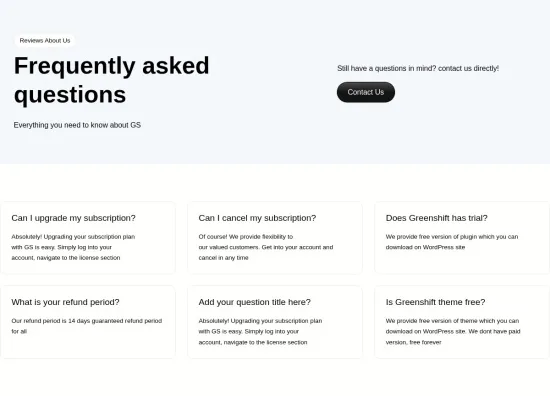Expand 'Is Greenshift theme free?' question
550x396 pixels.
(435, 302)
